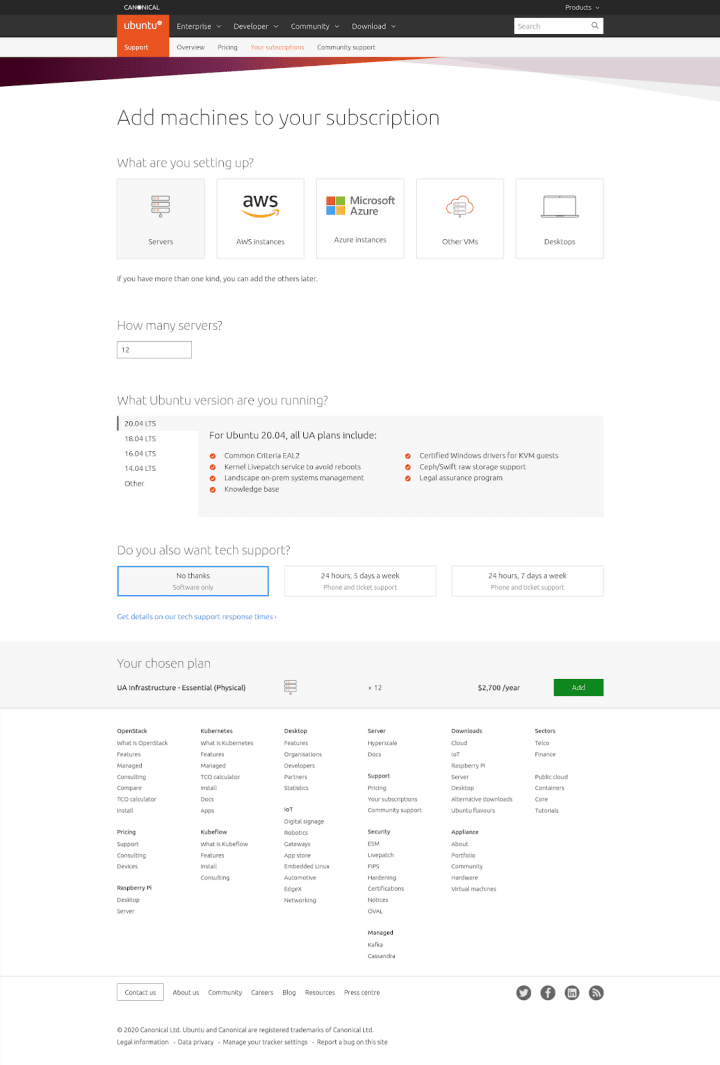Open the Resources footer link
The image size is (720, 1065).
point(320,993)
